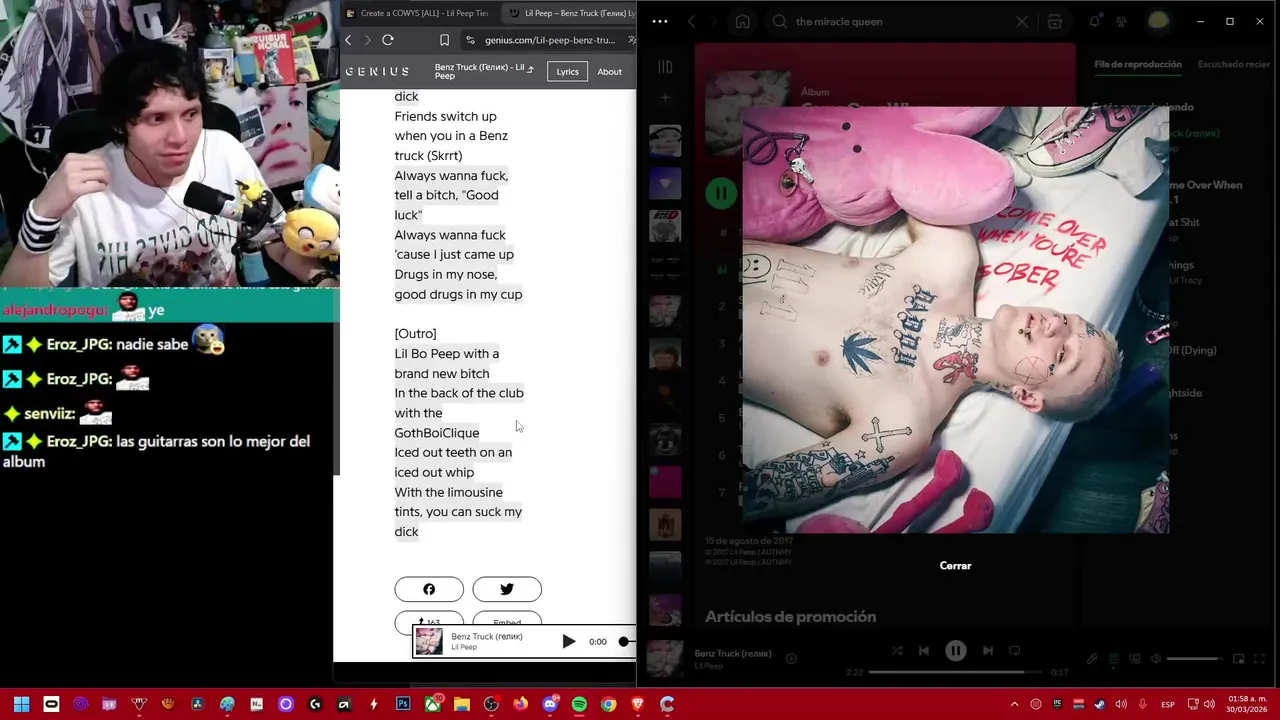The width and height of the screenshot is (1280, 720).
Task: Open Discord from the taskbar
Action: click(x=550, y=704)
